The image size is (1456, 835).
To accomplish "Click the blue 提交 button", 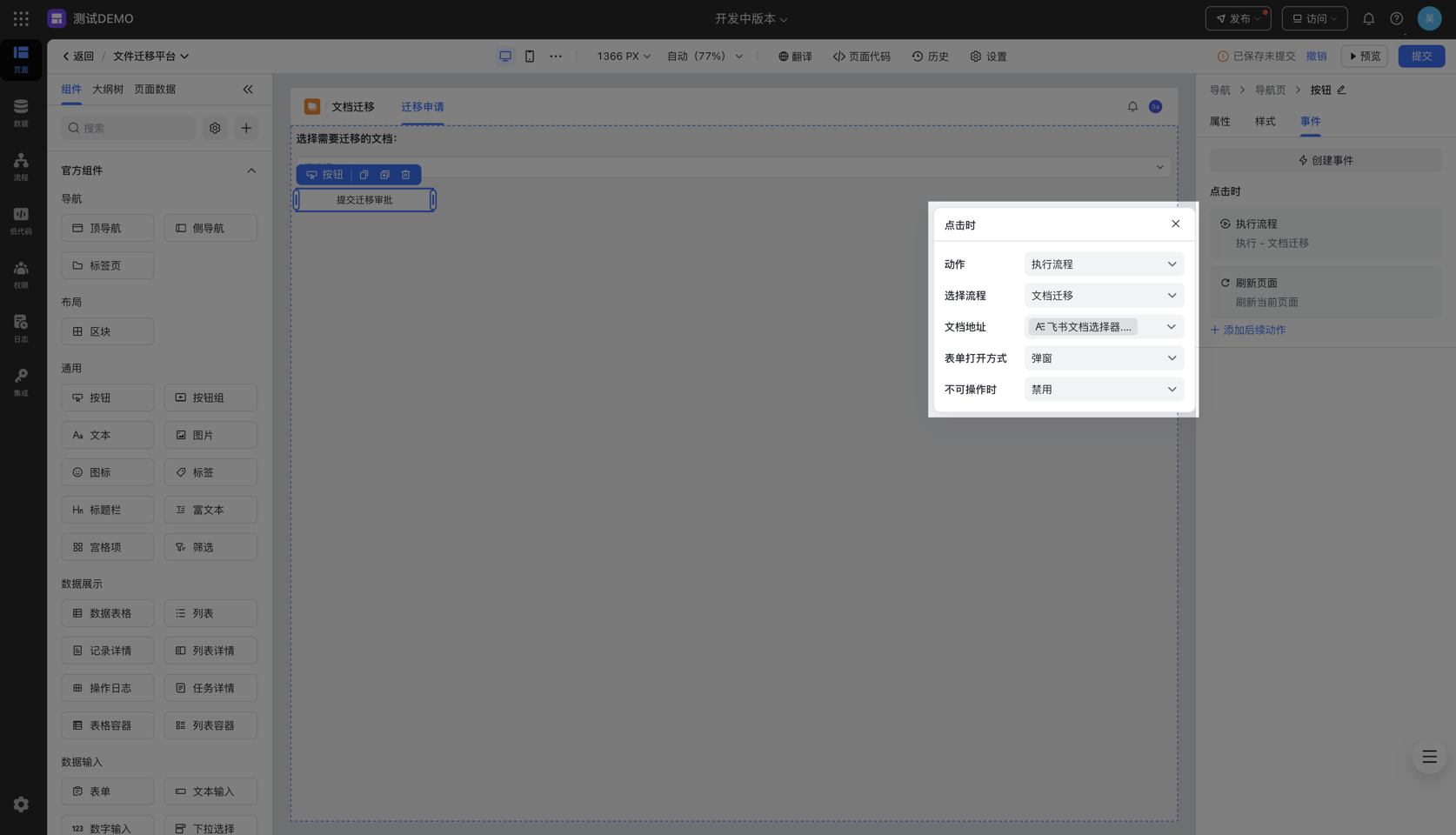I will point(1421,56).
